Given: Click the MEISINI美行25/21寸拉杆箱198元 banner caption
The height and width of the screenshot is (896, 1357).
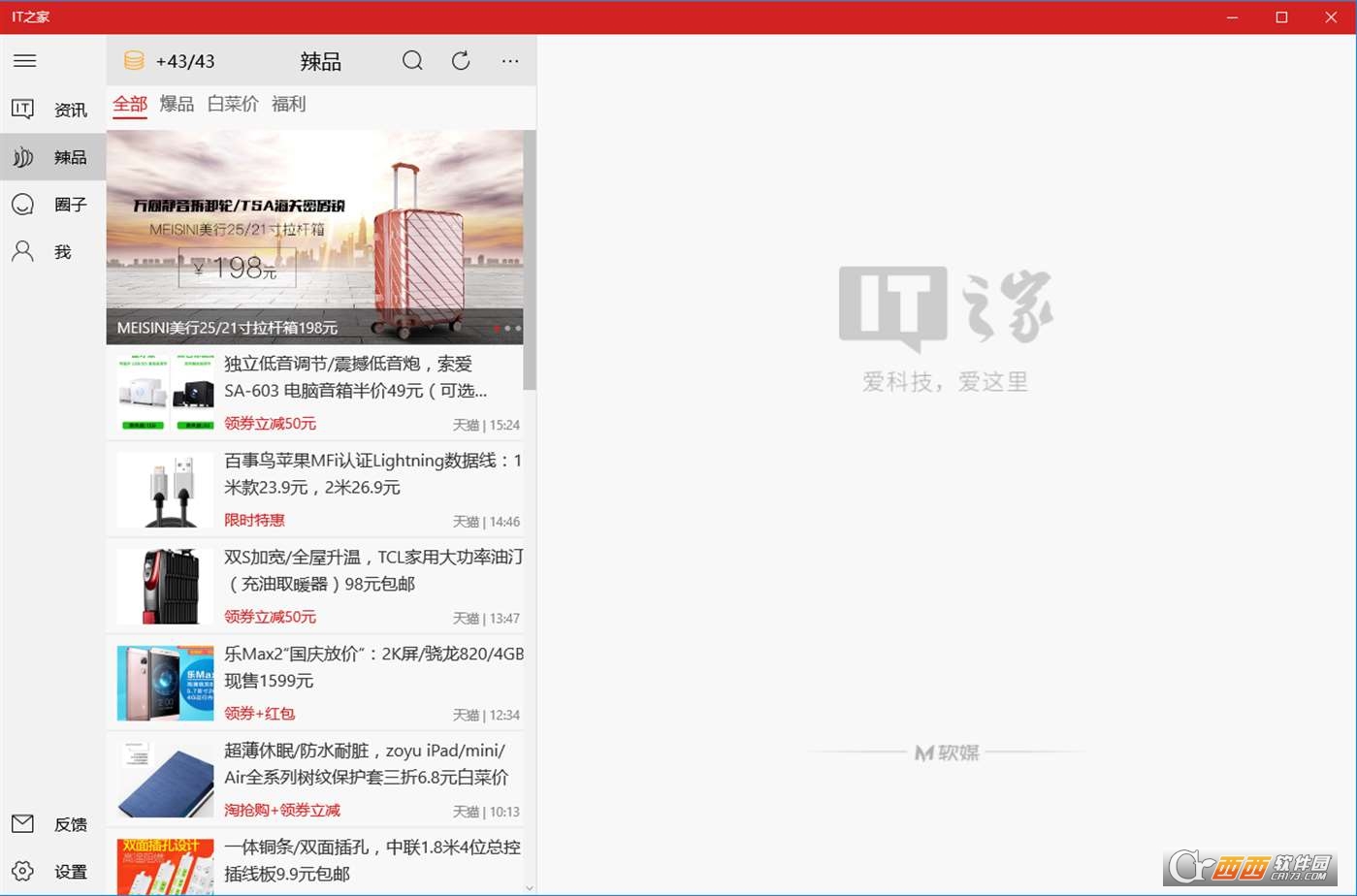Looking at the screenshot, I should point(227,328).
